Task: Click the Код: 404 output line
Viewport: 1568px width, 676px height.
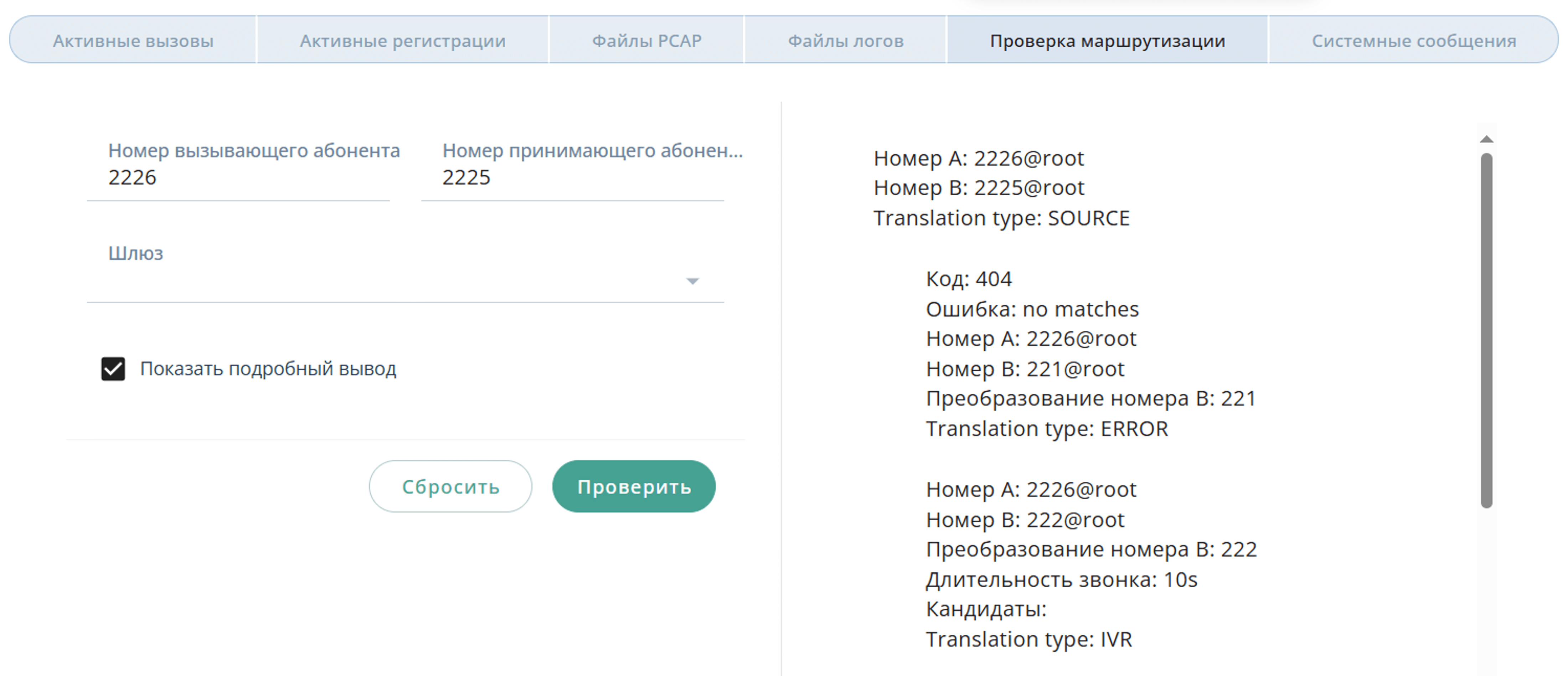Action: tap(969, 279)
